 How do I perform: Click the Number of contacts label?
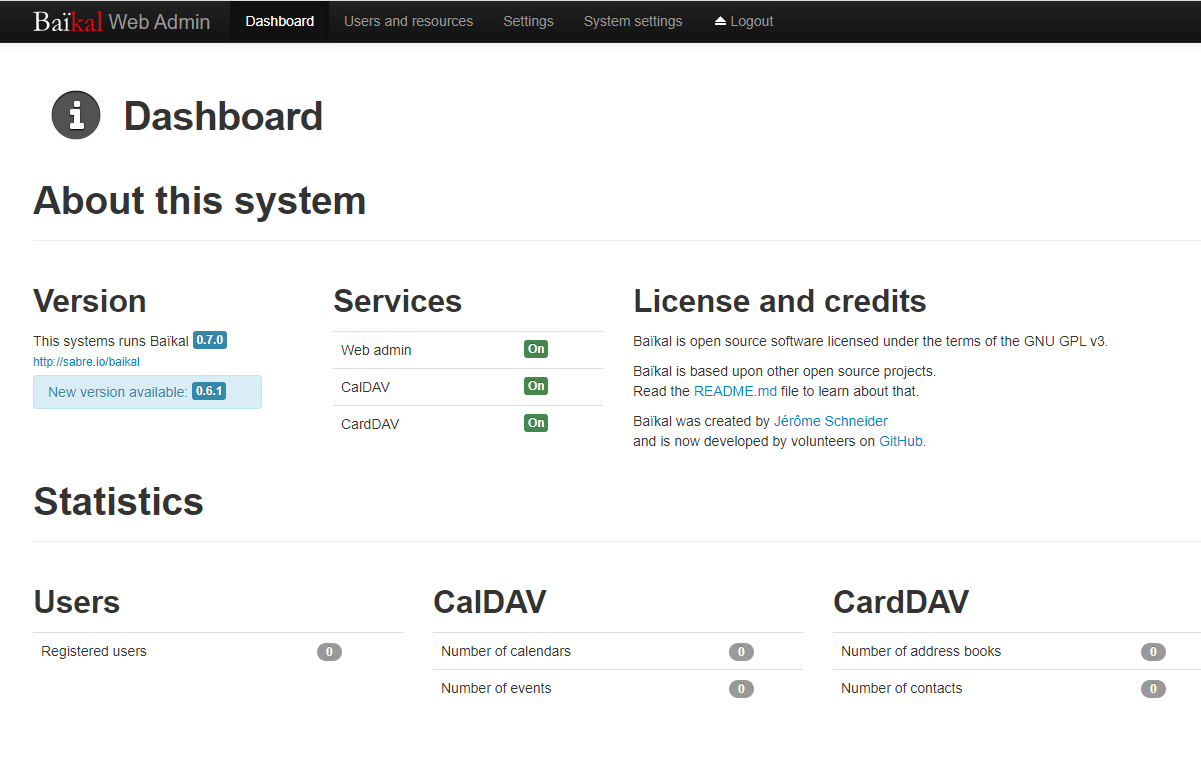(x=902, y=688)
